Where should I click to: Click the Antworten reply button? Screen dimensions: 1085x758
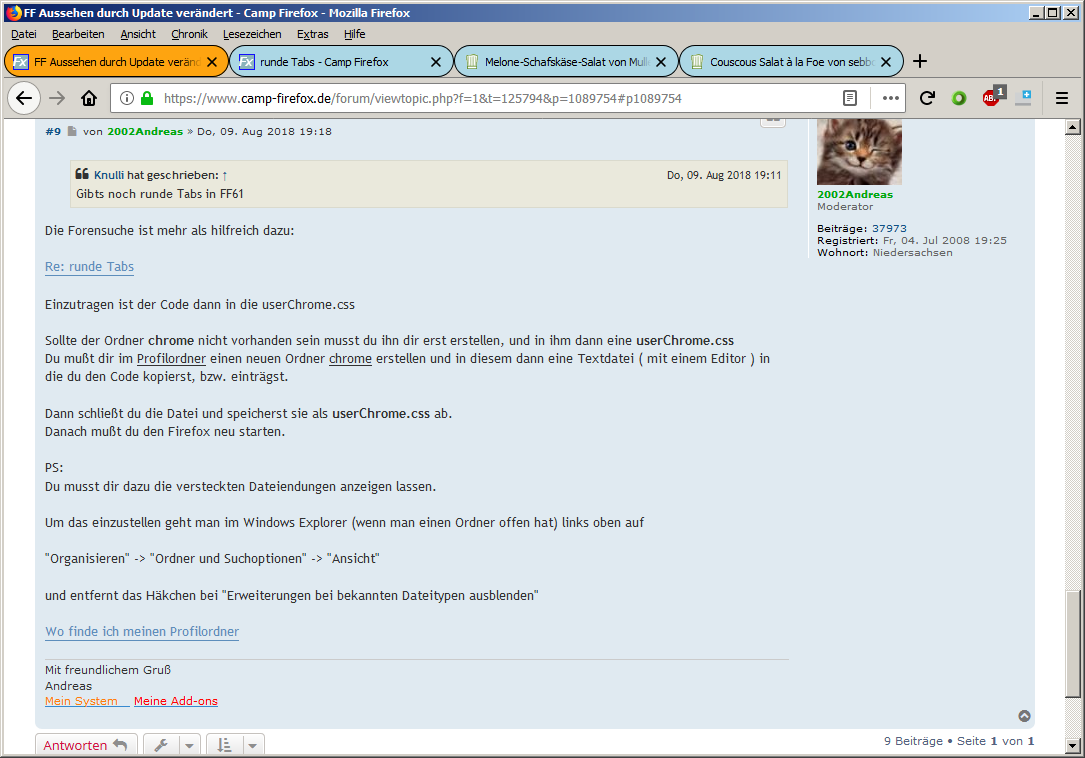tap(86, 745)
